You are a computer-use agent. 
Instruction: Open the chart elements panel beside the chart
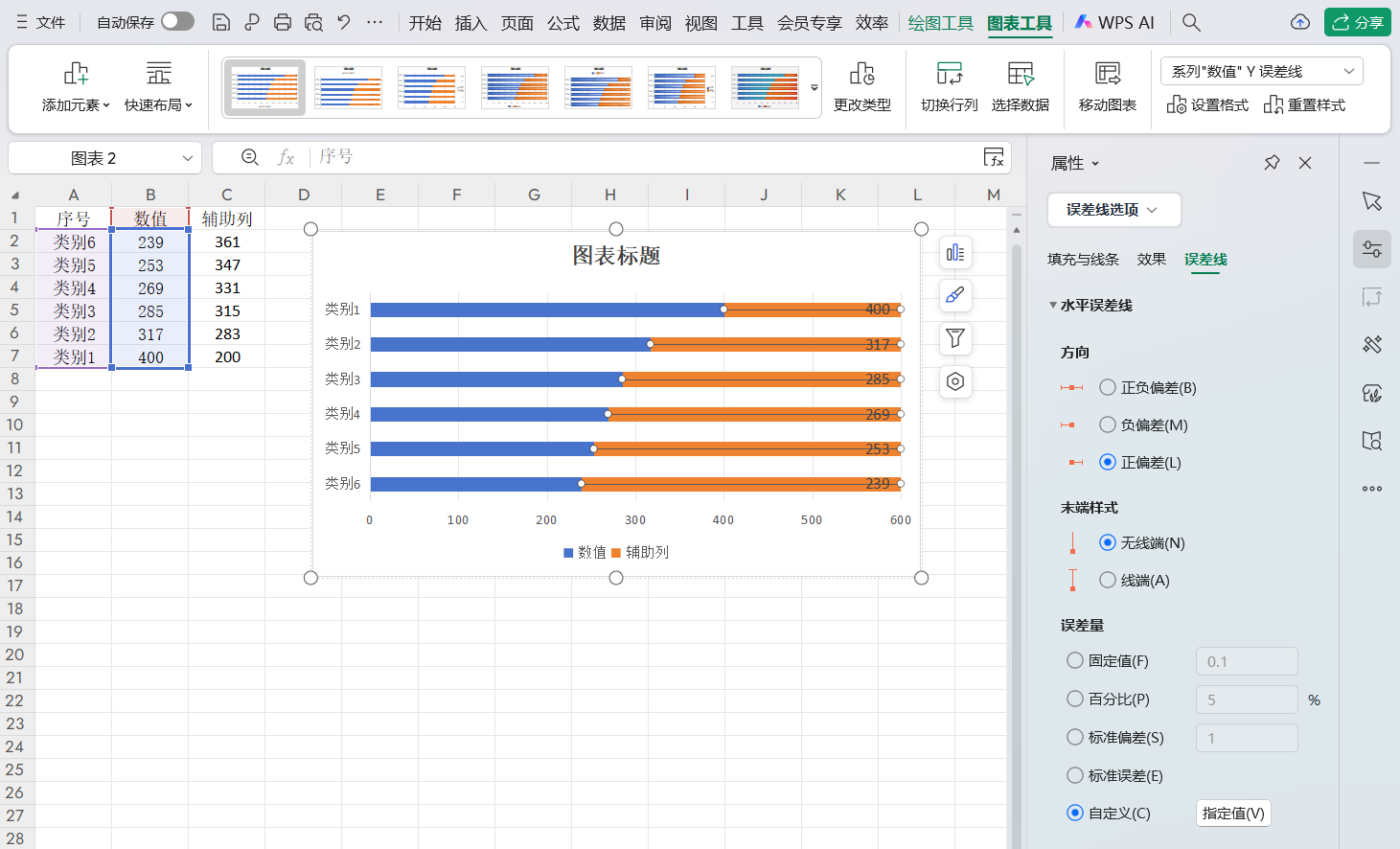[954, 252]
